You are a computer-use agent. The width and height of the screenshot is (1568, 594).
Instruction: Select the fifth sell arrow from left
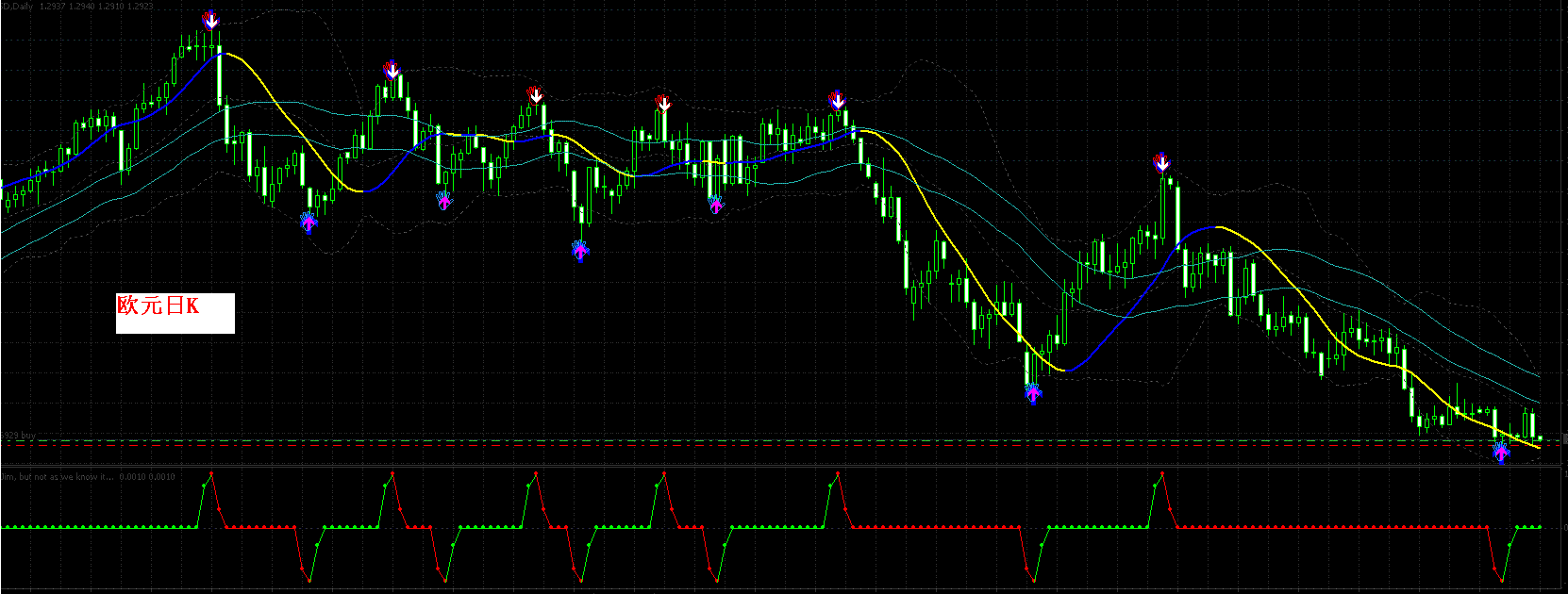pyautogui.click(x=837, y=100)
